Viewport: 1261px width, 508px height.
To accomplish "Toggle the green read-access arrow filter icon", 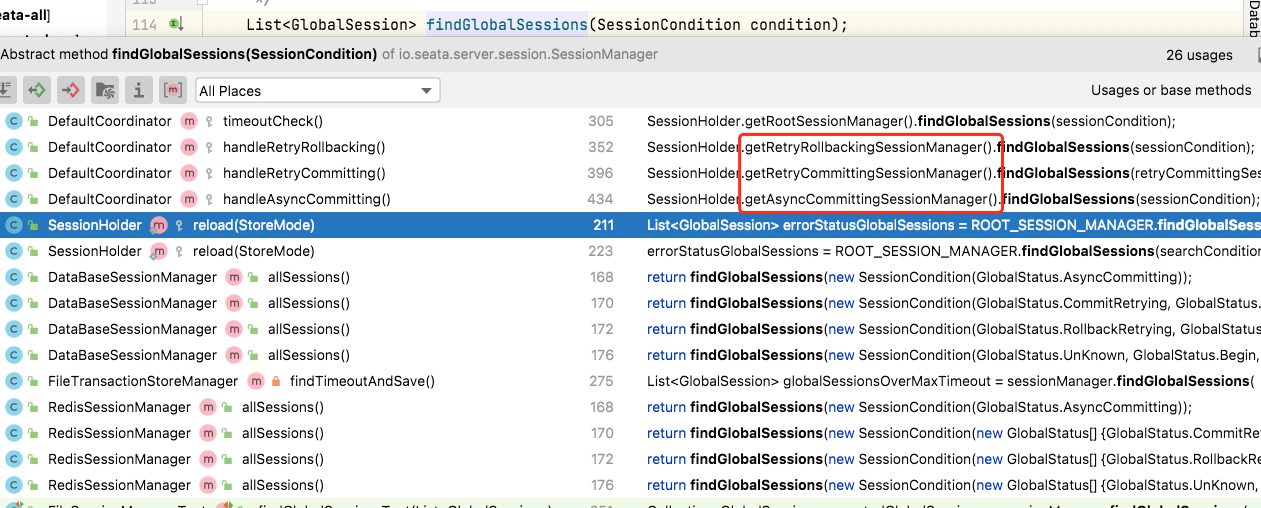I will coord(37,90).
